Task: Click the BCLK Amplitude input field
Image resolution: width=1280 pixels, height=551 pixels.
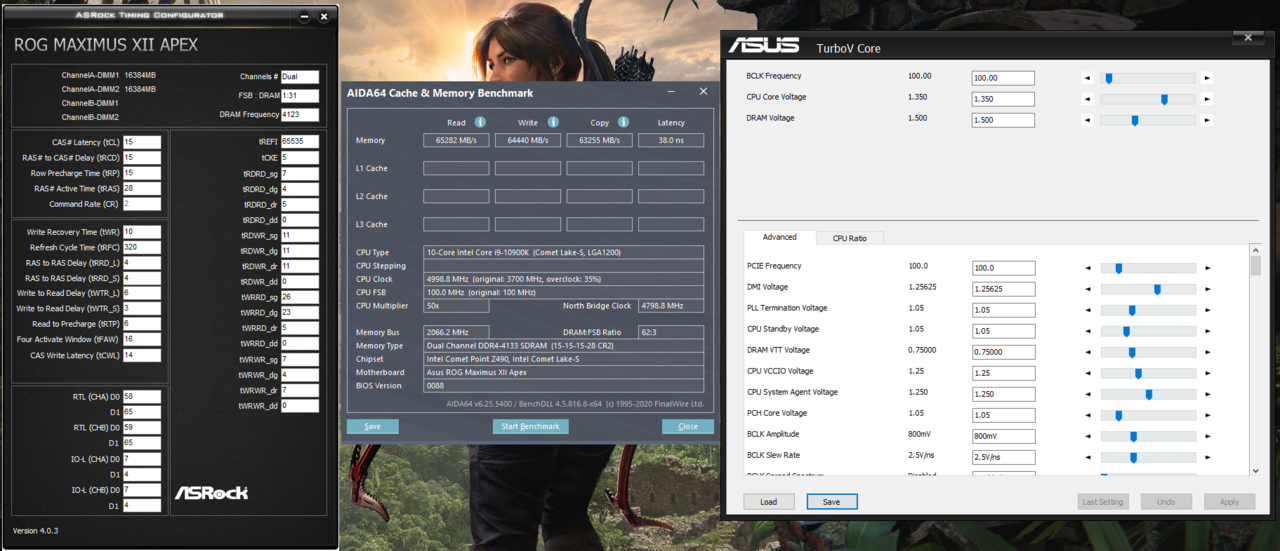Action: (1003, 436)
